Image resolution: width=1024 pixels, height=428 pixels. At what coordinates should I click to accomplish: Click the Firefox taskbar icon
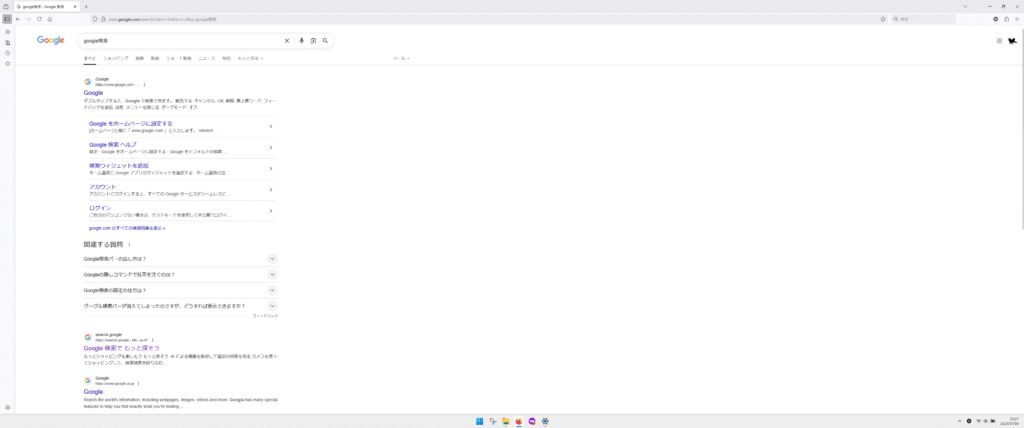tap(519, 421)
